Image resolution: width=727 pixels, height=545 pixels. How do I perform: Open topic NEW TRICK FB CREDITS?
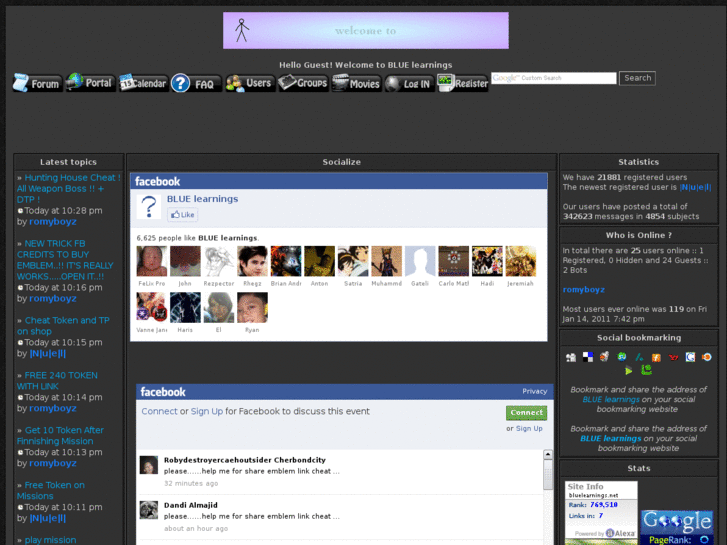pos(65,260)
